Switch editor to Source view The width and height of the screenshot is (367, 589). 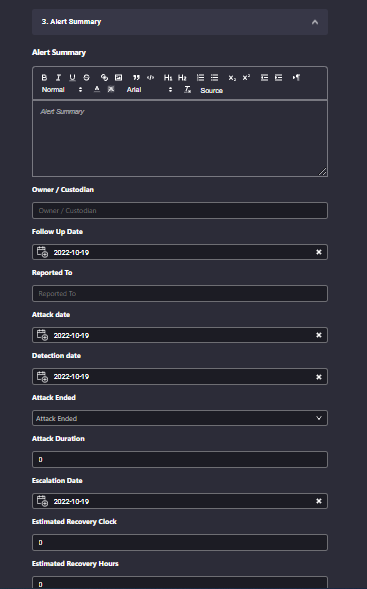pyautogui.click(x=211, y=91)
